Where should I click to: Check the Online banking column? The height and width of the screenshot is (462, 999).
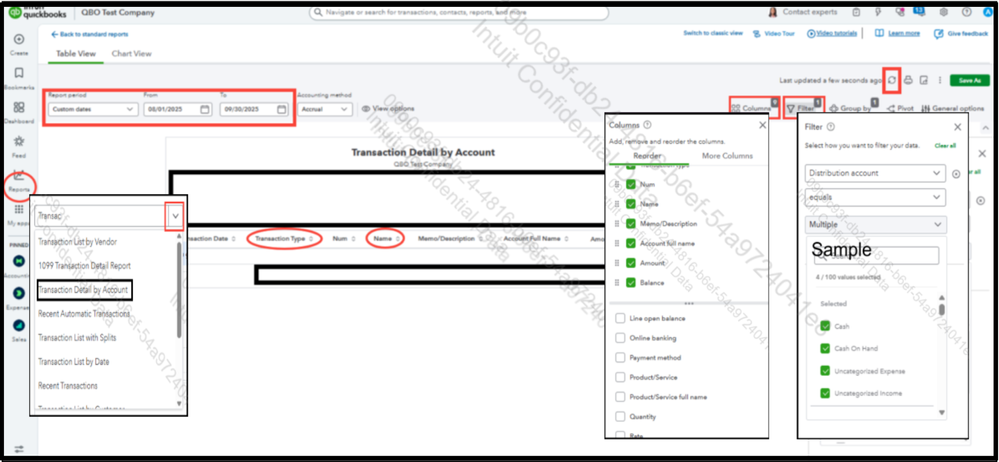coord(620,338)
